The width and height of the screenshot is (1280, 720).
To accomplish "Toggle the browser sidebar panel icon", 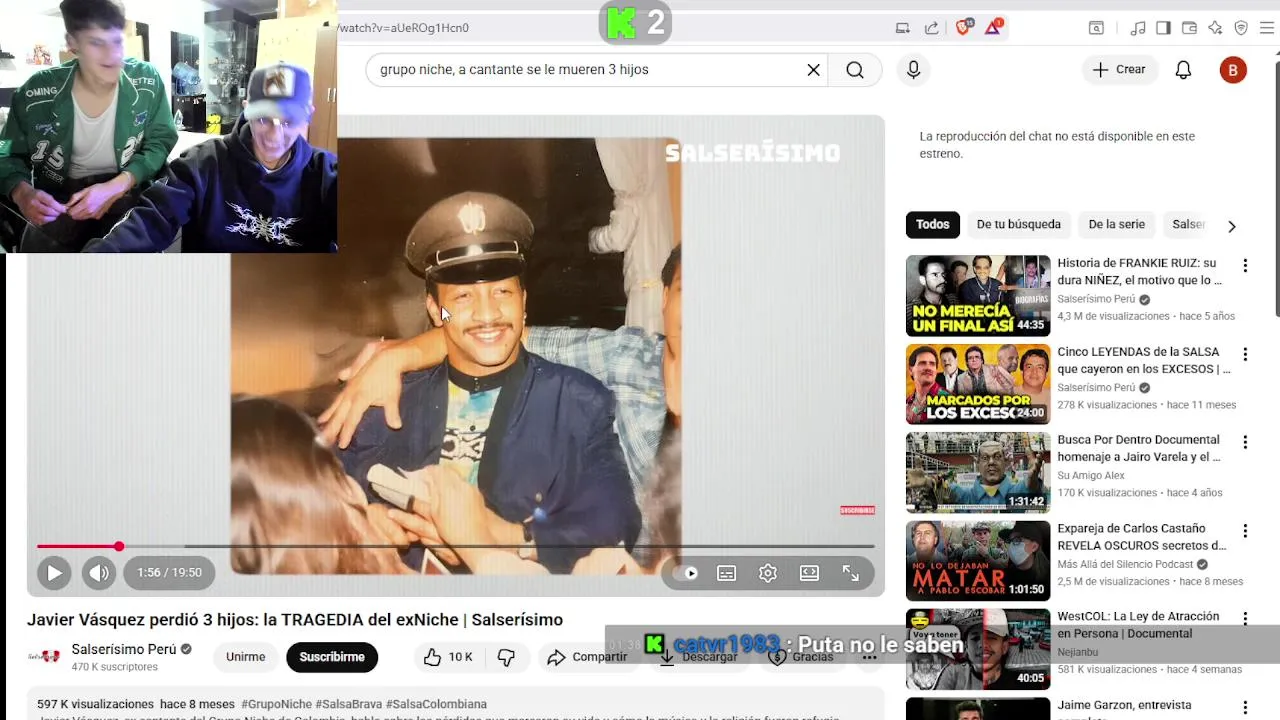I will pos(1163,28).
